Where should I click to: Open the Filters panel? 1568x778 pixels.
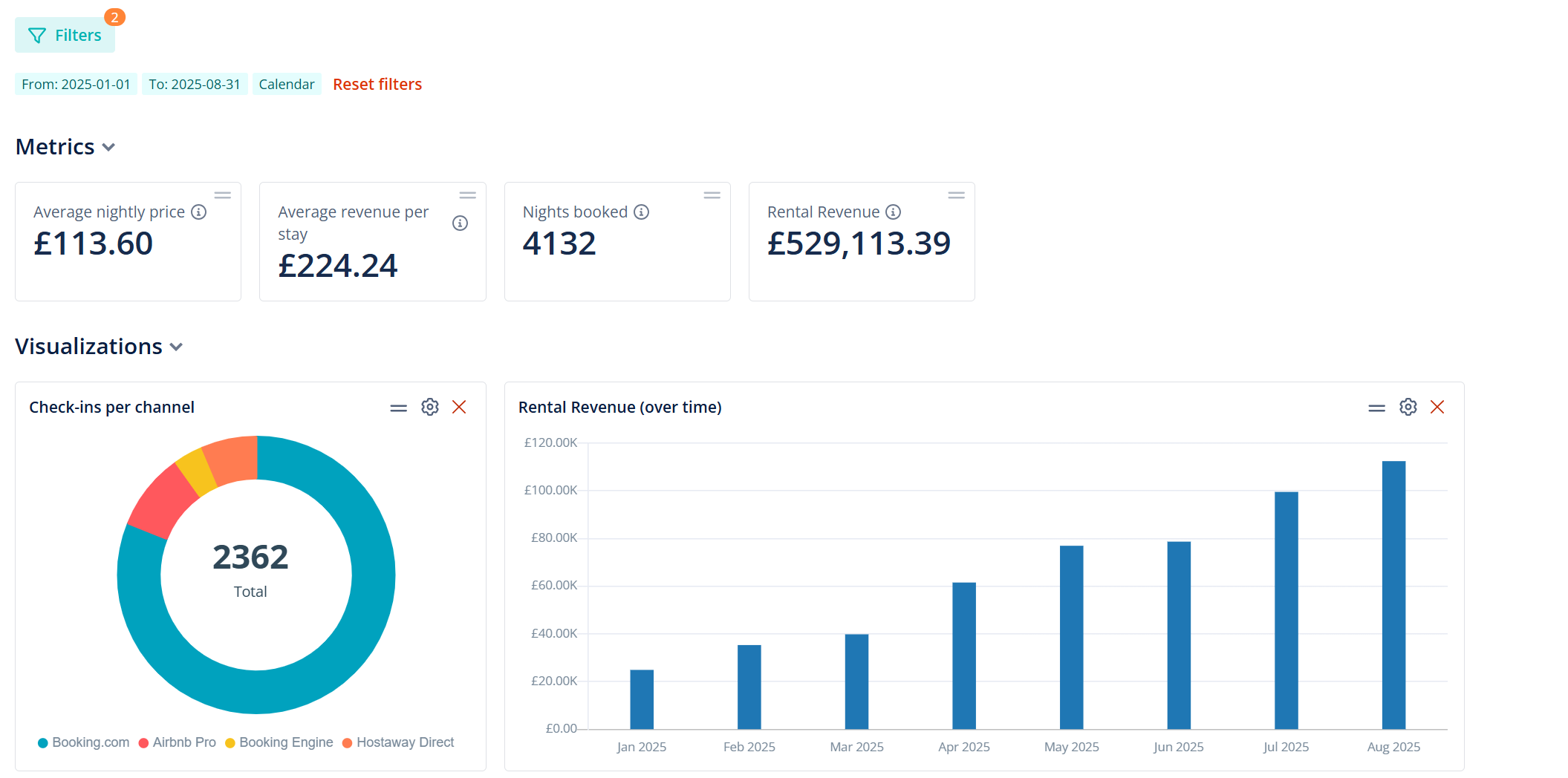coord(65,36)
